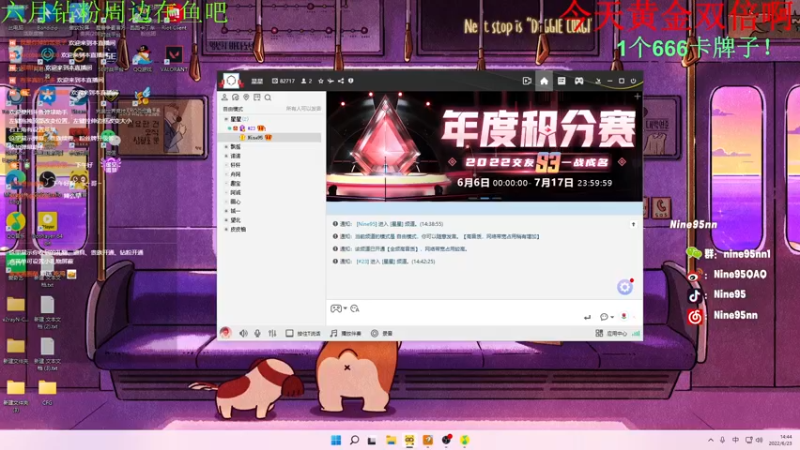This screenshot has height=450, width=800.
Task: Open the gamepad emoji dropdown in chat input
Action: [x=339, y=308]
